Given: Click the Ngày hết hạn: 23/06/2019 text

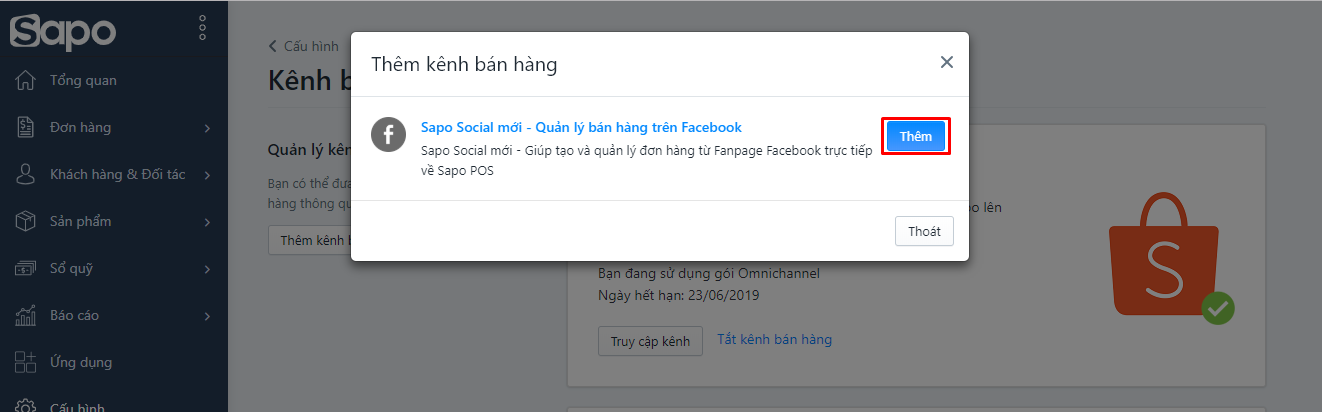Looking at the screenshot, I should [x=679, y=295].
